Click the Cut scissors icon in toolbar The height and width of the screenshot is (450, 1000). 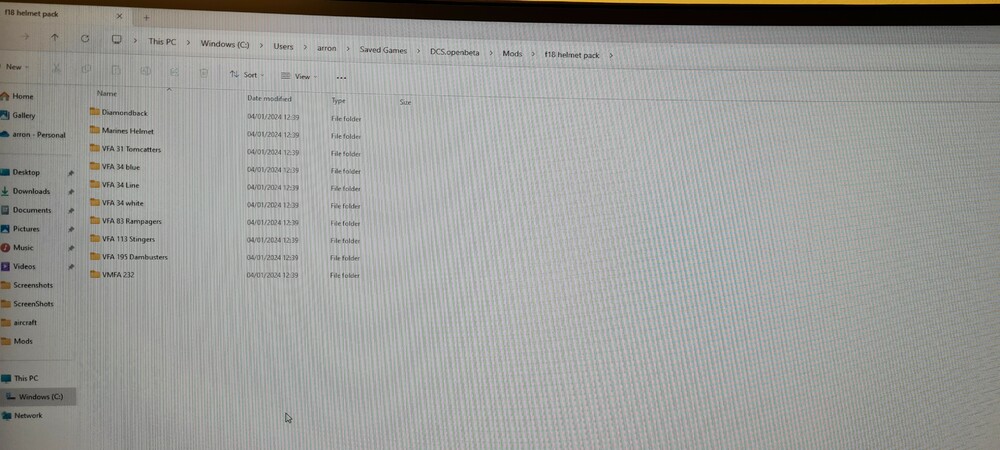[56, 68]
